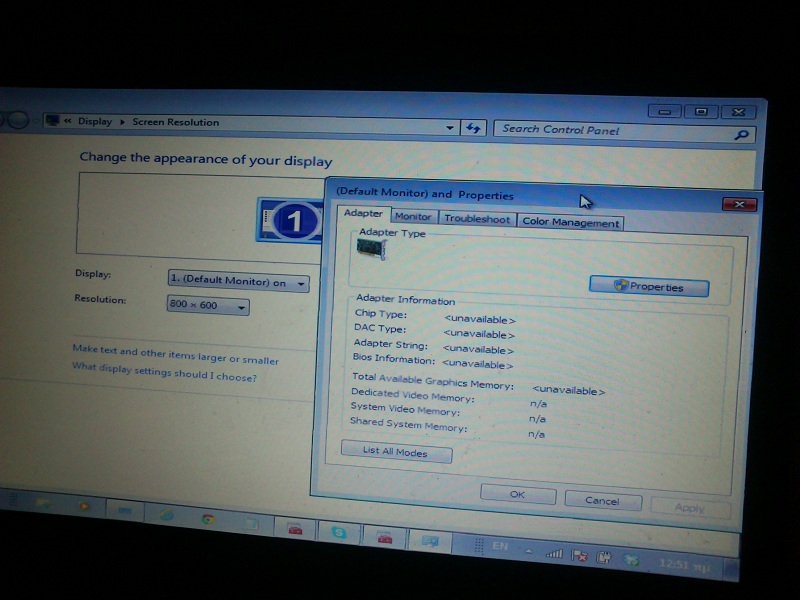The height and width of the screenshot is (600, 800).
Task: Switch to the Monitor tab
Action: (413, 217)
